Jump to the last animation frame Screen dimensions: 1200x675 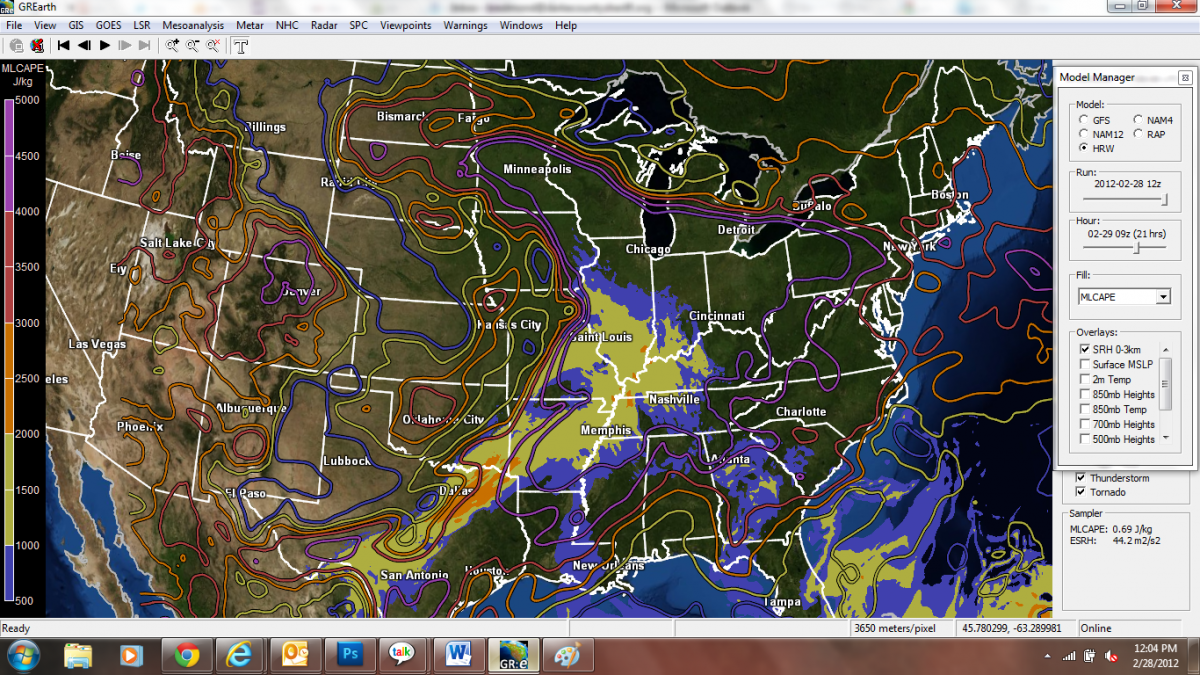[145, 45]
